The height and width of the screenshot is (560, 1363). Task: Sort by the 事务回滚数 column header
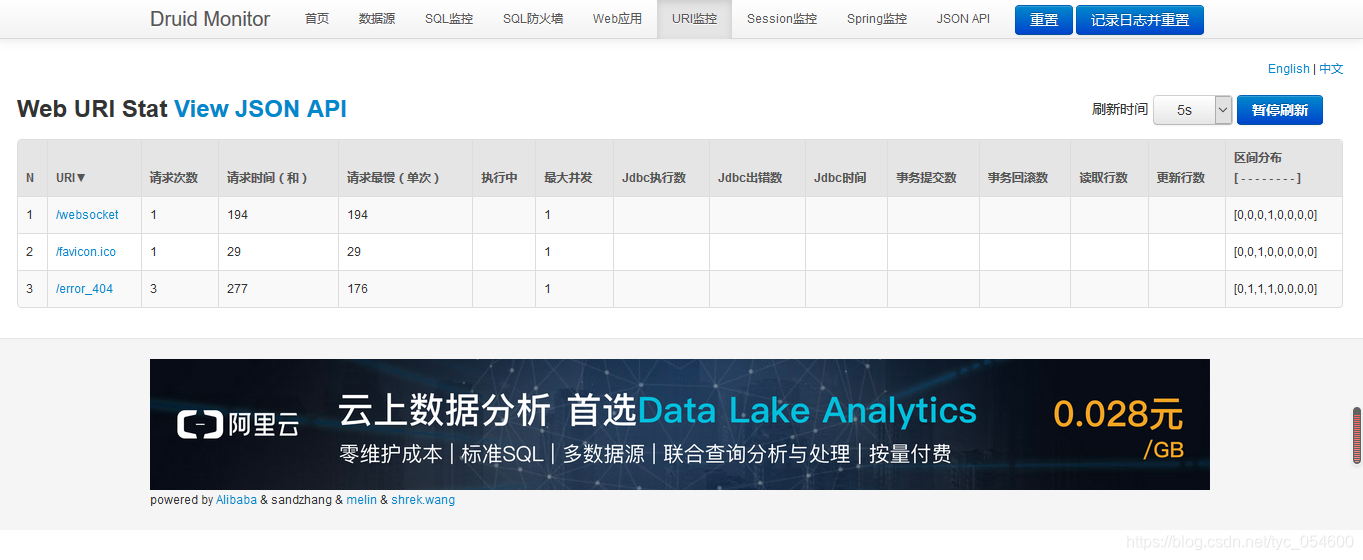[x=1018, y=178]
